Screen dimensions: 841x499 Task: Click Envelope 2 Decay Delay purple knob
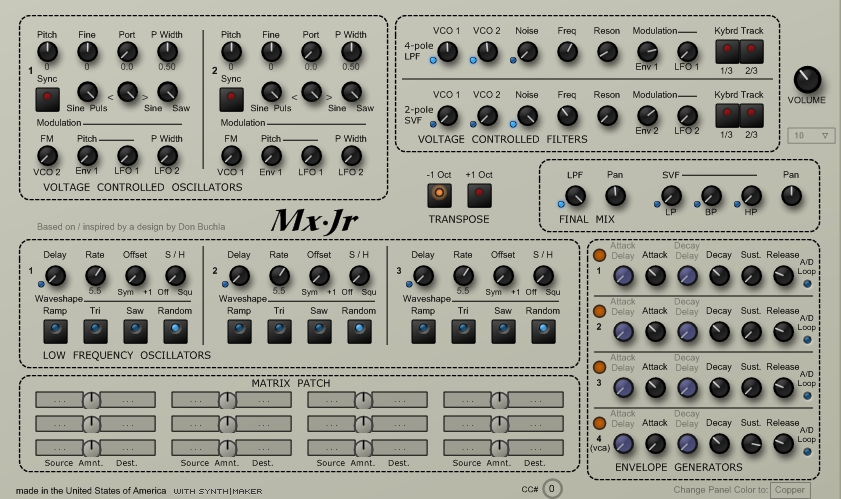(x=687, y=332)
